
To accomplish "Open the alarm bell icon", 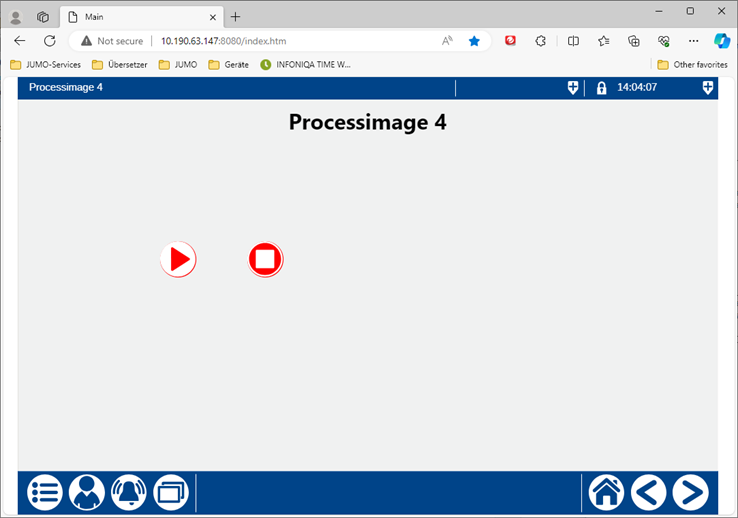I will coord(129,492).
